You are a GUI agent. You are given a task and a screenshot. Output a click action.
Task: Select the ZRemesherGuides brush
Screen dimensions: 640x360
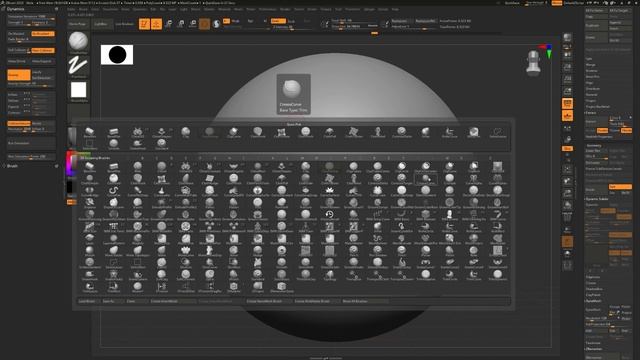point(282,287)
